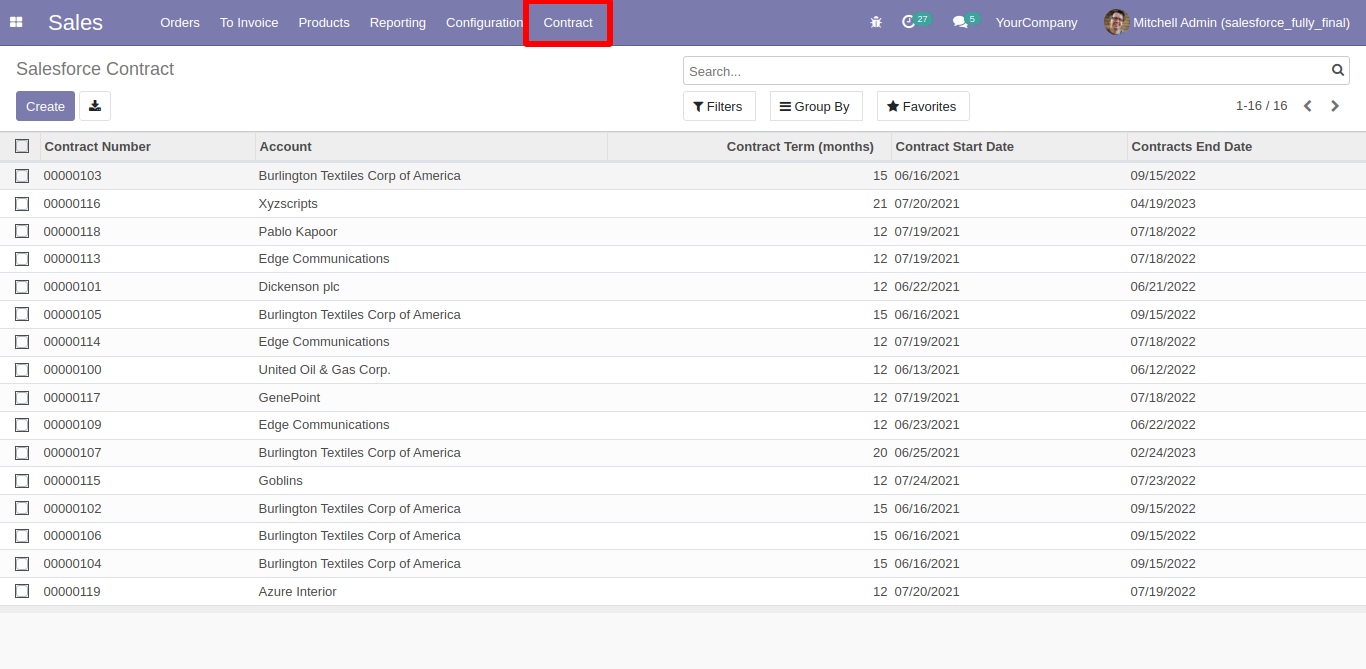Click the Create button
Image resolution: width=1366 pixels, height=669 pixels.
coord(45,106)
